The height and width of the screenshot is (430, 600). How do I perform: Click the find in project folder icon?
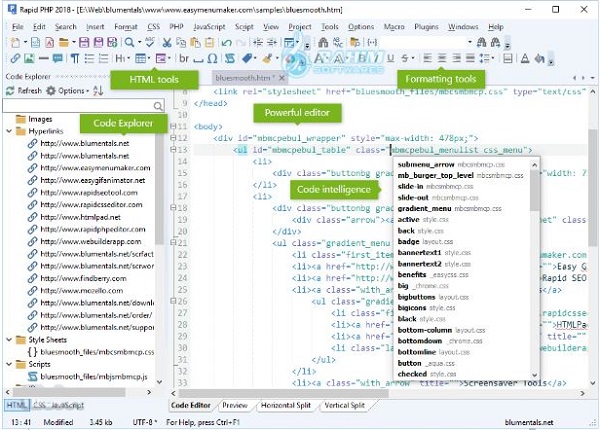point(355,42)
